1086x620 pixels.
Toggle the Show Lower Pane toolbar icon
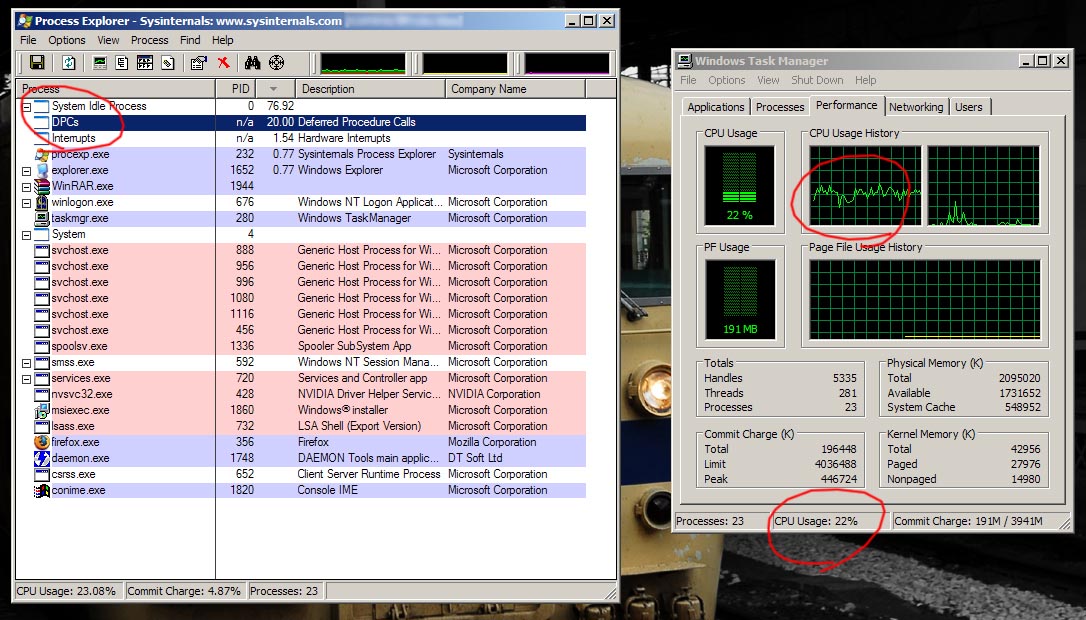[x=145, y=63]
